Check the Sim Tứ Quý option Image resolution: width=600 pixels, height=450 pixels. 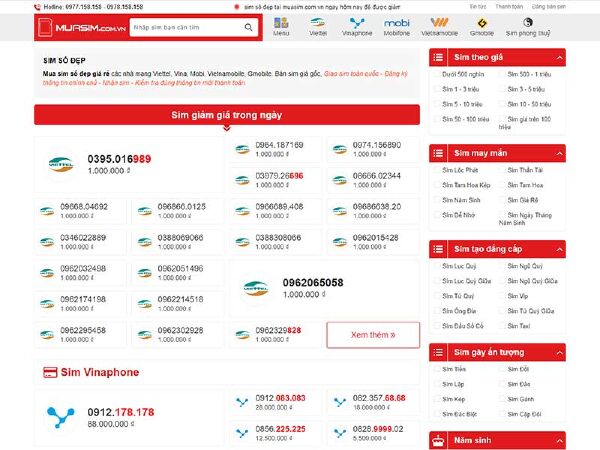437,296
